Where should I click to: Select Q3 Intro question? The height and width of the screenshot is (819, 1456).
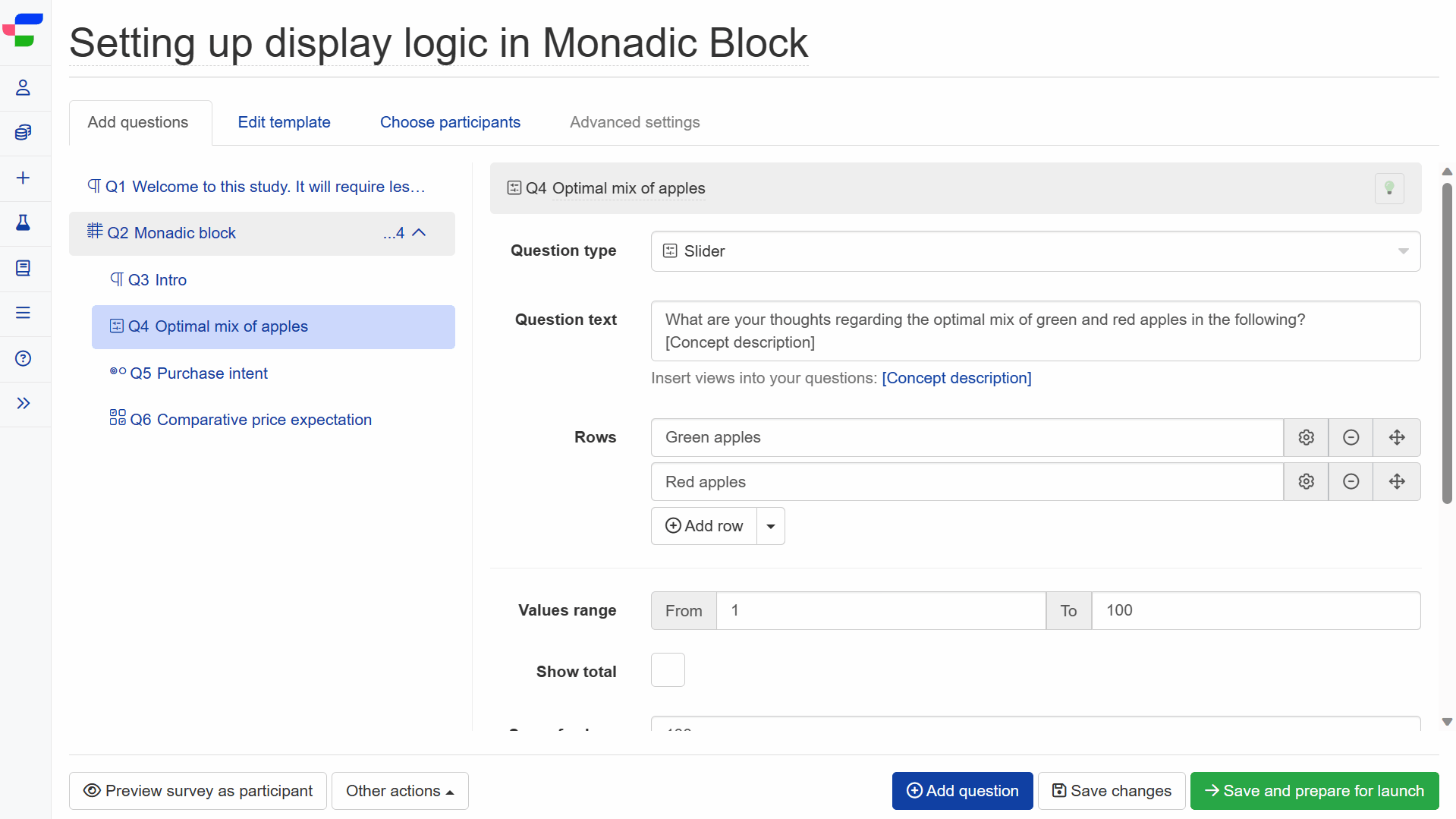[273, 280]
